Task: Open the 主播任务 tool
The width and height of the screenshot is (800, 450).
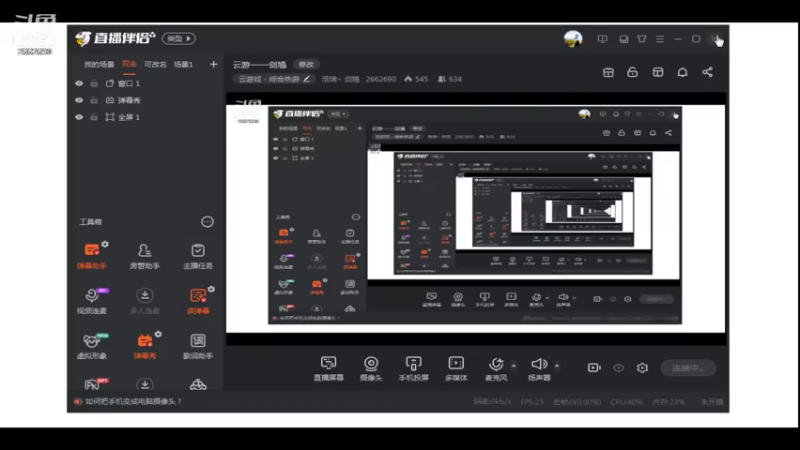Action: click(197, 256)
